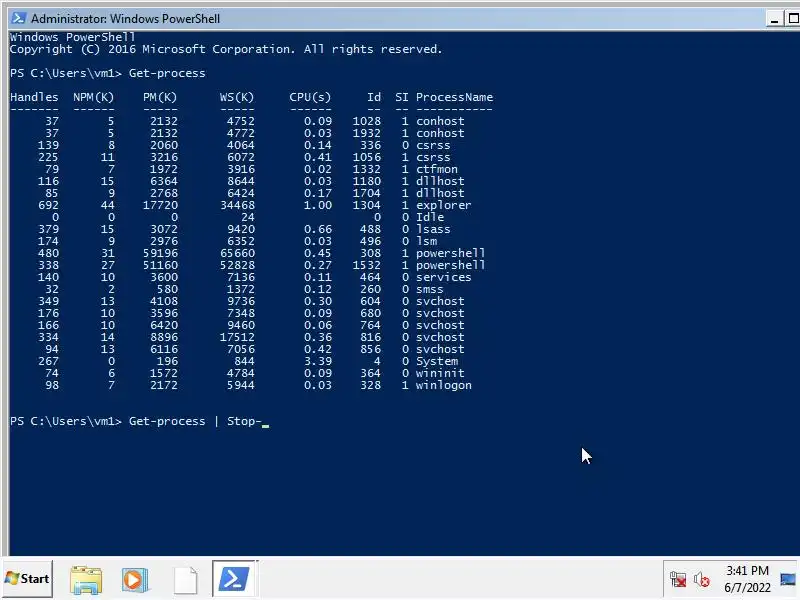Viewport: 800px width, 600px height.
Task: Activate the PowerShell taskbar button
Action: point(234,579)
